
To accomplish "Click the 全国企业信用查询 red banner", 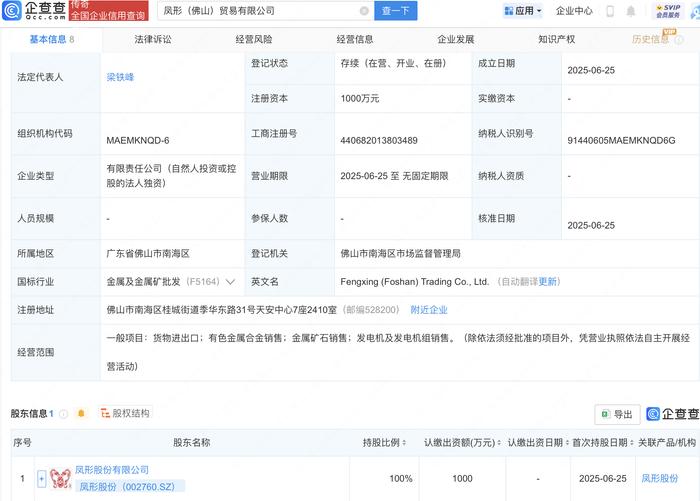I will [x=109, y=11].
